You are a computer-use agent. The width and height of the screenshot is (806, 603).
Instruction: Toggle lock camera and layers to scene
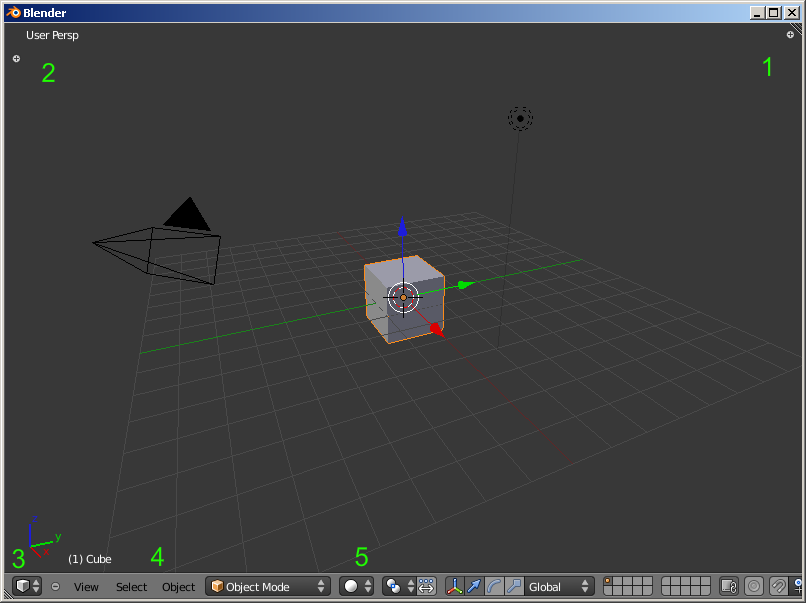click(728, 586)
